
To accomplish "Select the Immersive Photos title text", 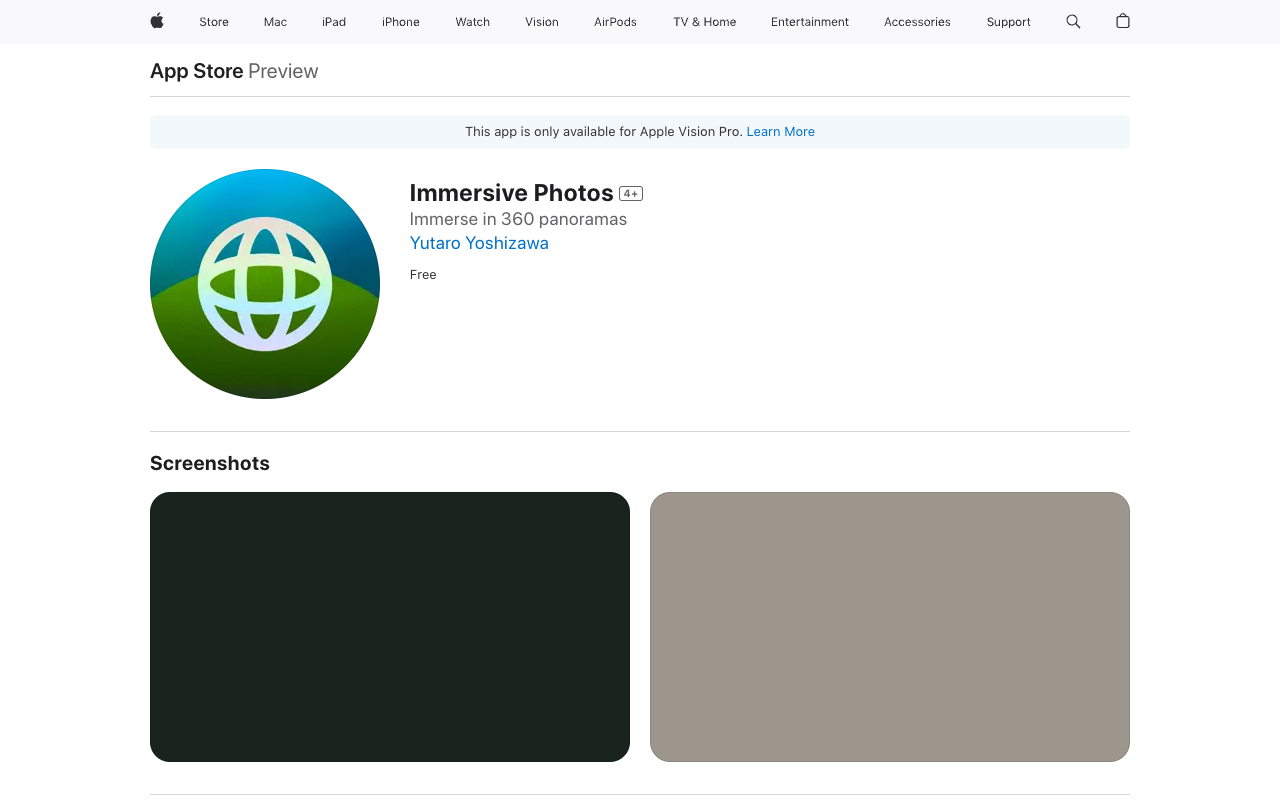I will click(x=511, y=193).
